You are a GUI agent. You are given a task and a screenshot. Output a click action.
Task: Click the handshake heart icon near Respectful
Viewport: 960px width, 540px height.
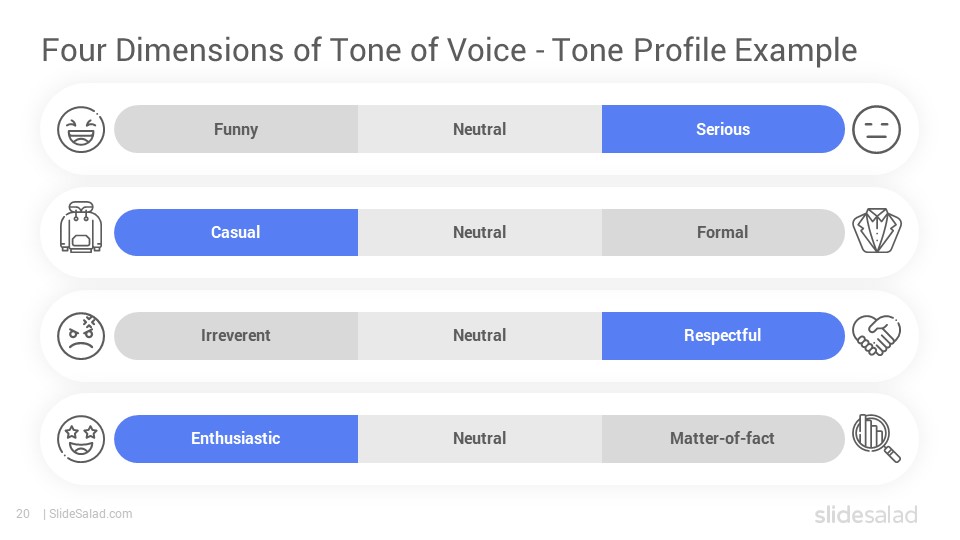(x=876, y=335)
